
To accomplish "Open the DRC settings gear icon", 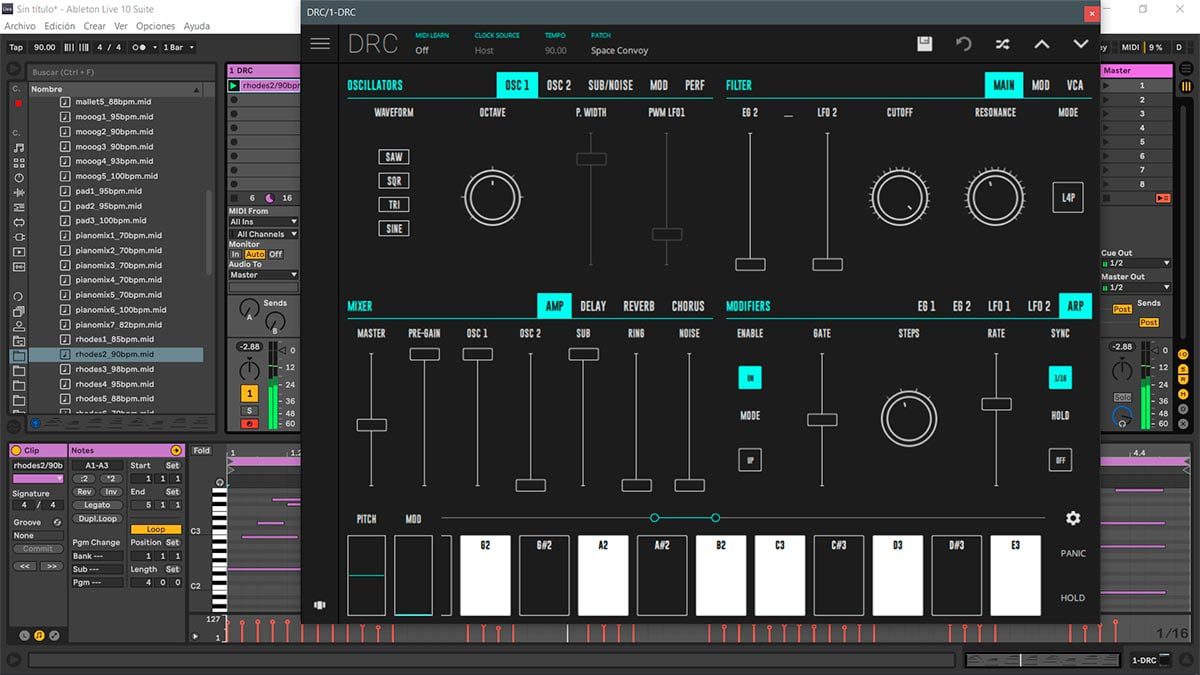I will coord(1073,518).
